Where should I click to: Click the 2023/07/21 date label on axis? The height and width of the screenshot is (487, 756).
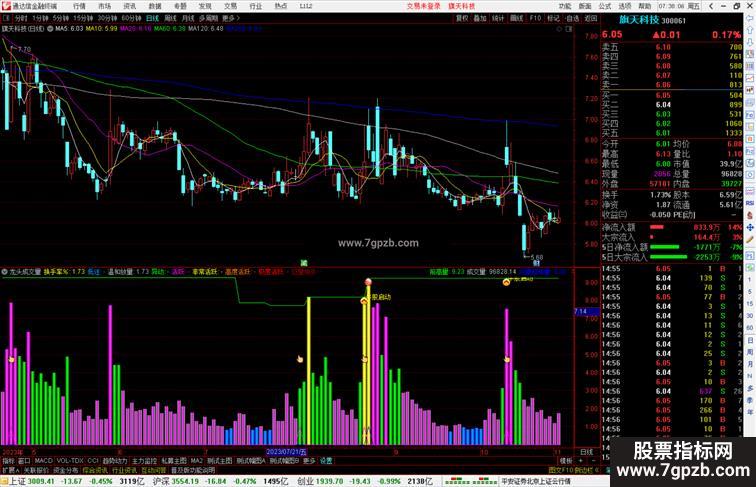286,452
